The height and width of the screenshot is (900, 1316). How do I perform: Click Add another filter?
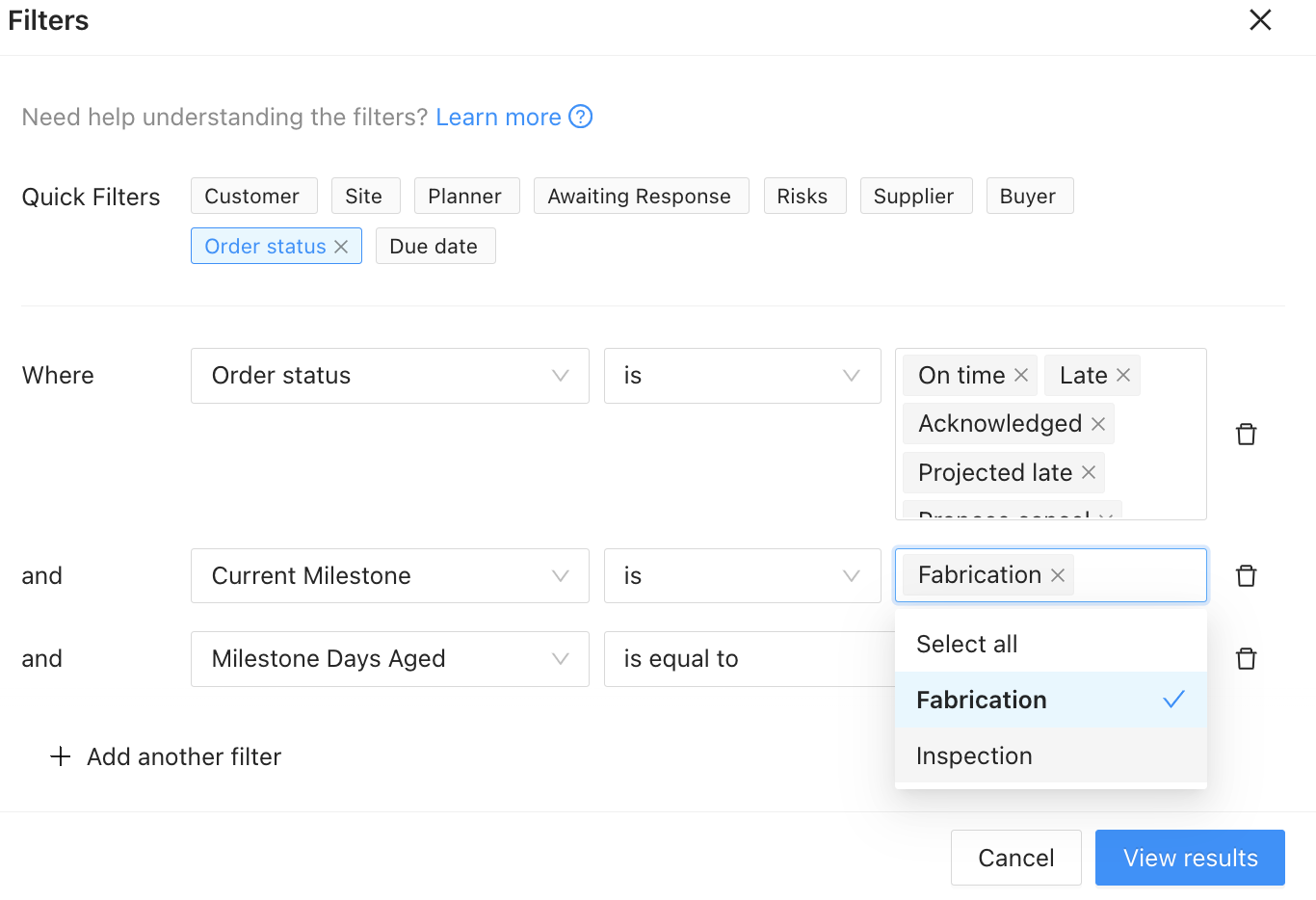(165, 756)
